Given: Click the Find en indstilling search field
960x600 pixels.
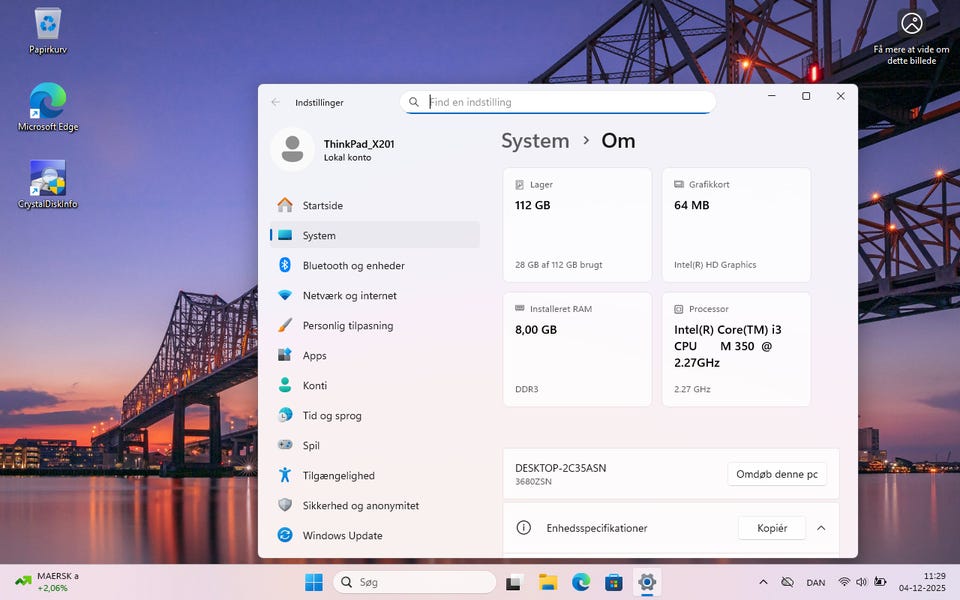Looking at the screenshot, I should point(565,102).
